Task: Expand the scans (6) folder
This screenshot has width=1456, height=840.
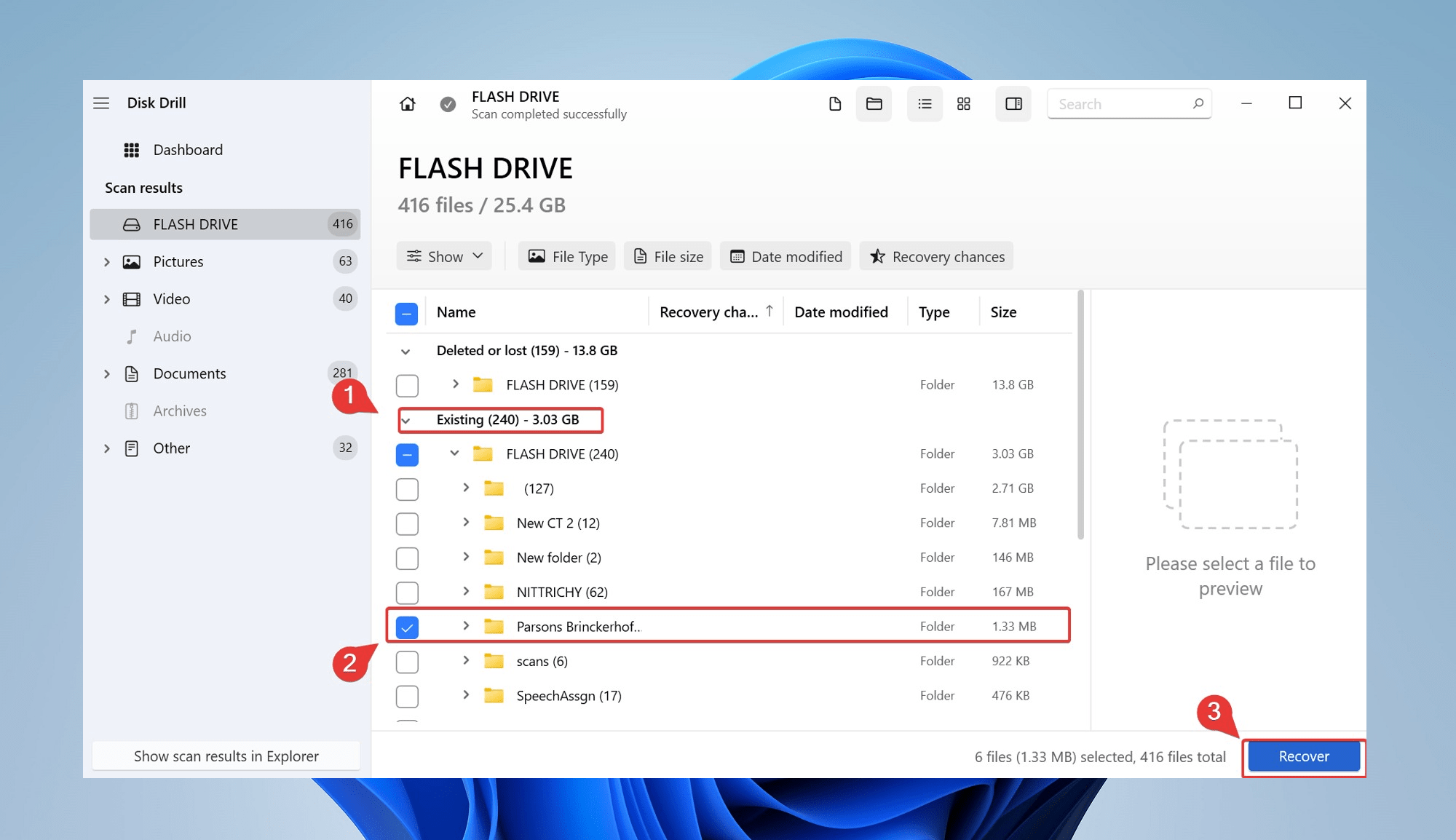Action: coord(466,660)
